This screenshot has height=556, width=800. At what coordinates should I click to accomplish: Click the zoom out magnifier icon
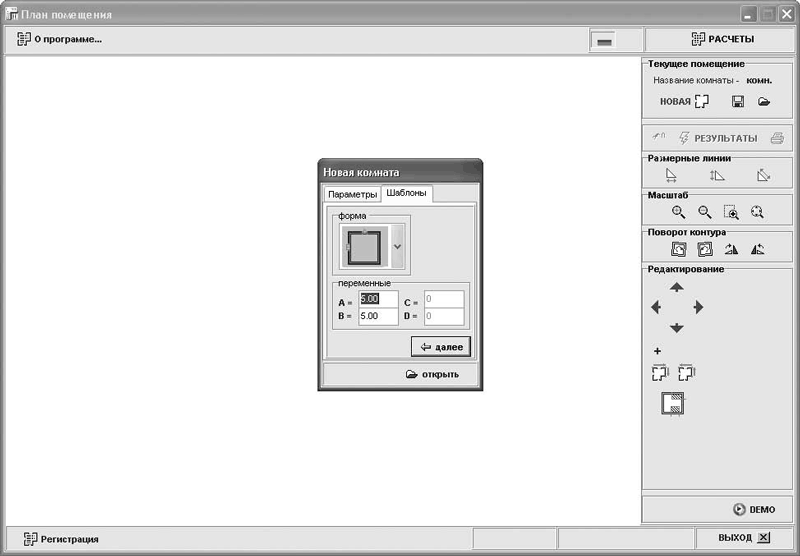[705, 212]
